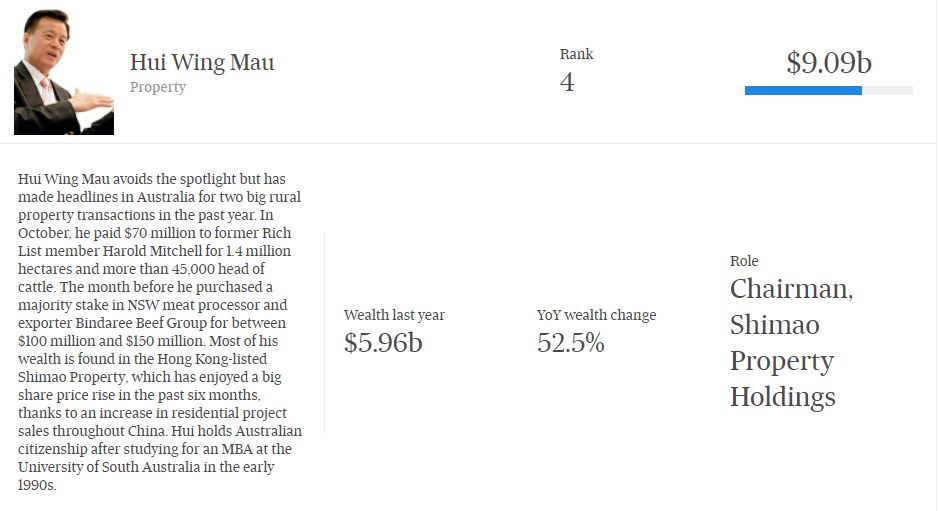Select the rank number 4
Screen dimensions: 939x511
567,82
